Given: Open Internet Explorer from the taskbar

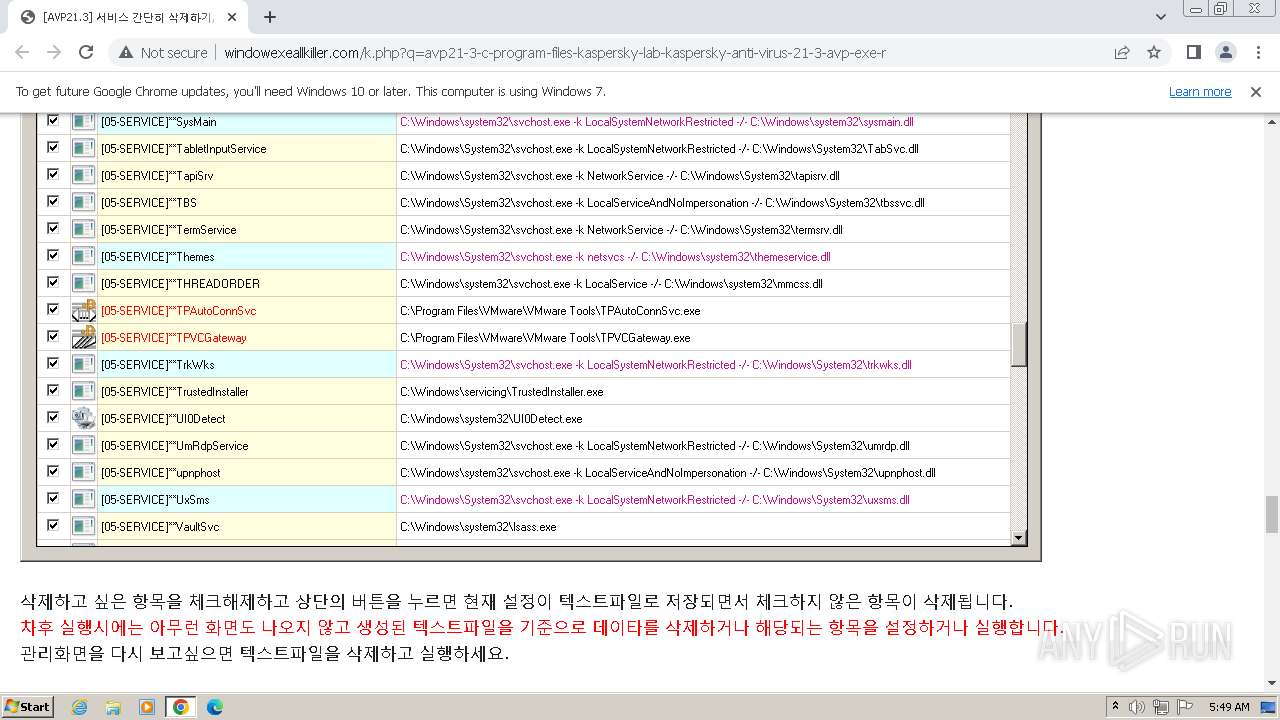Looking at the screenshot, I should [80, 707].
